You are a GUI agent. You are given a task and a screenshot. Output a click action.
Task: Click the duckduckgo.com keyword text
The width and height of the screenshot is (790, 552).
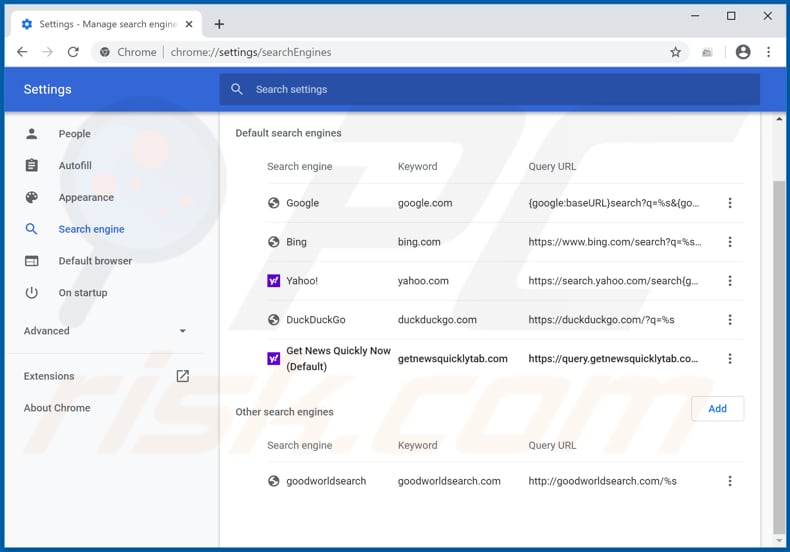point(437,320)
